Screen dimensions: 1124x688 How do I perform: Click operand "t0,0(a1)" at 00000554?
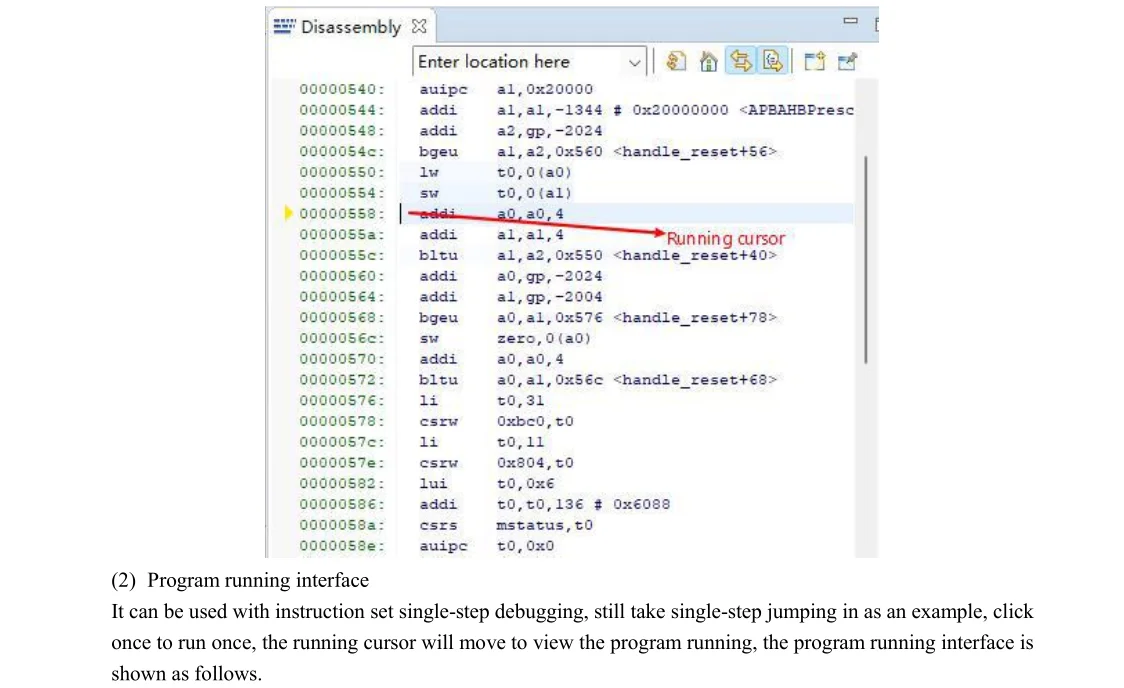(x=534, y=194)
